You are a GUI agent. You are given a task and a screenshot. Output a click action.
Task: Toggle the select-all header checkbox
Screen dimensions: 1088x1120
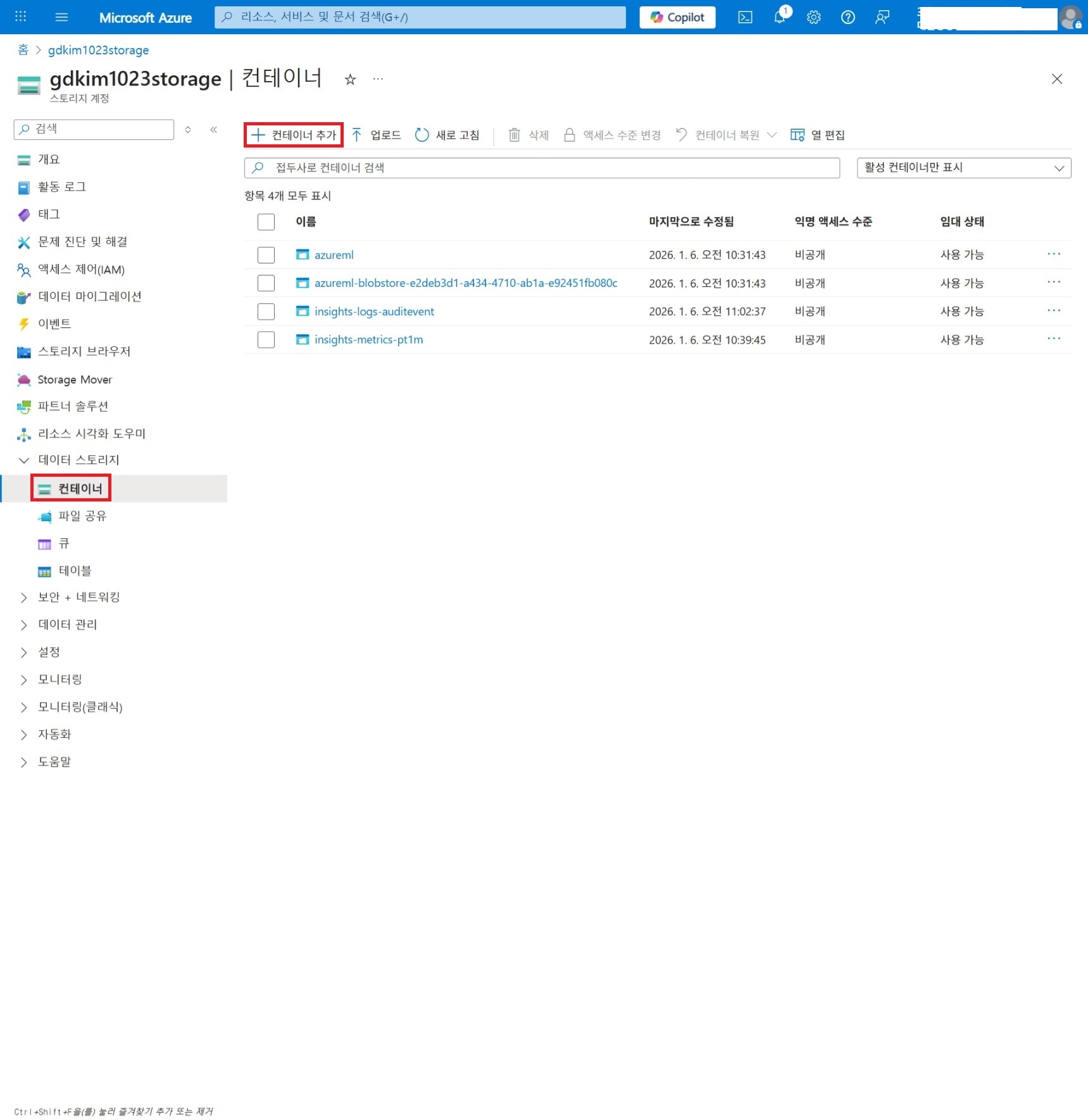click(x=266, y=222)
